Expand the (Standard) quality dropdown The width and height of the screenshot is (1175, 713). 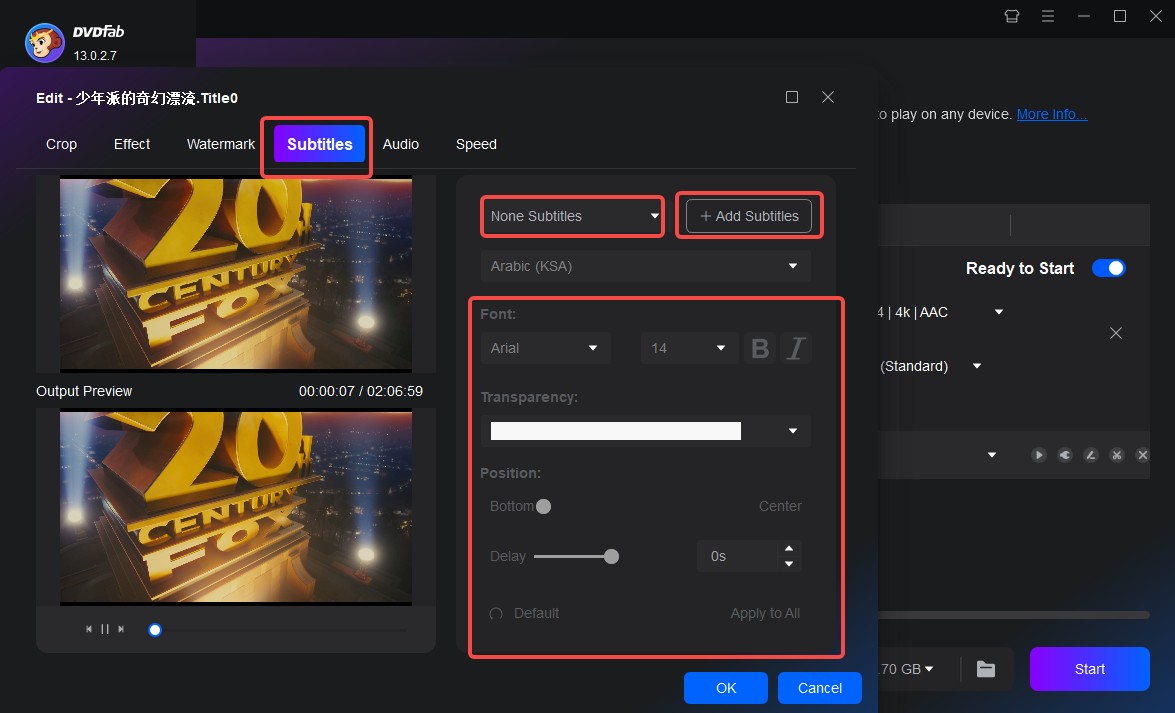click(977, 366)
